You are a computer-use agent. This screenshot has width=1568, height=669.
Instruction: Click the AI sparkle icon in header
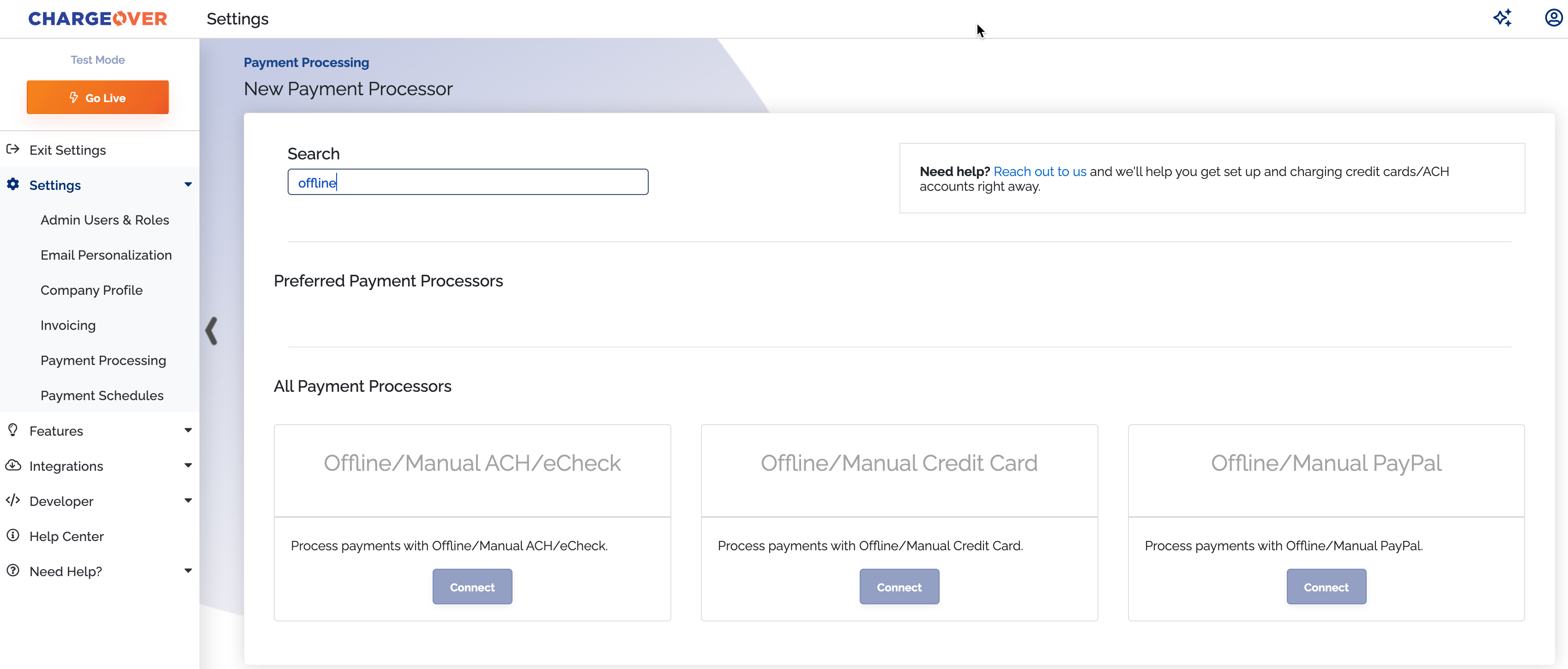tap(1502, 18)
